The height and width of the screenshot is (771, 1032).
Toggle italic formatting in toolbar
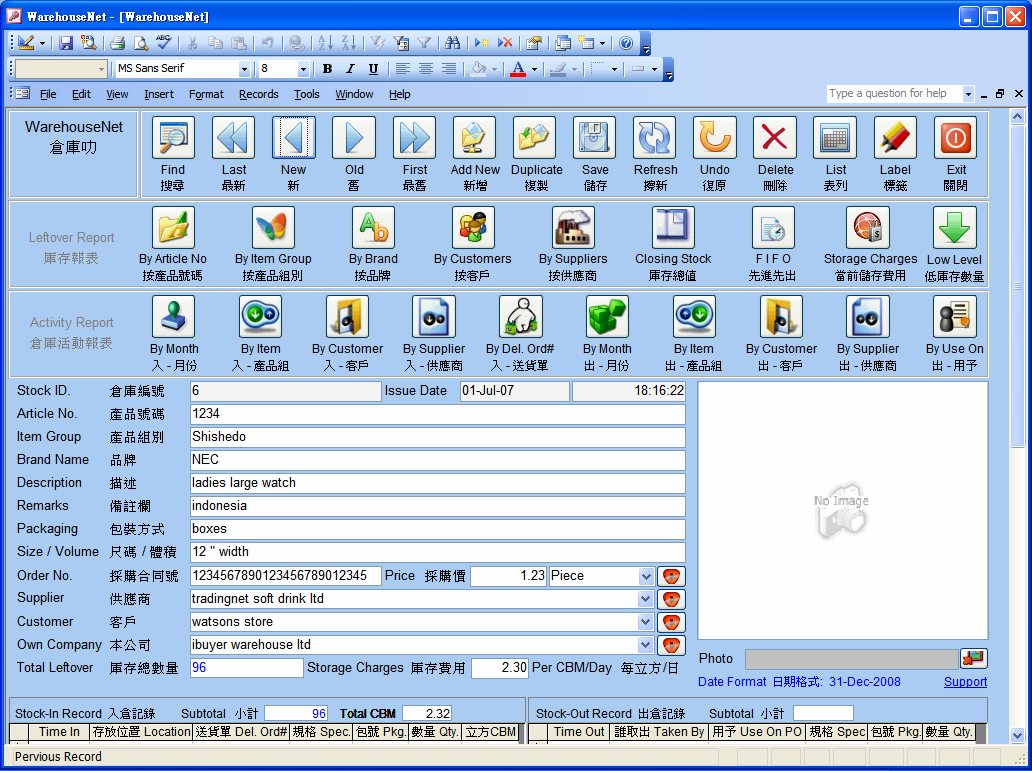[x=350, y=69]
